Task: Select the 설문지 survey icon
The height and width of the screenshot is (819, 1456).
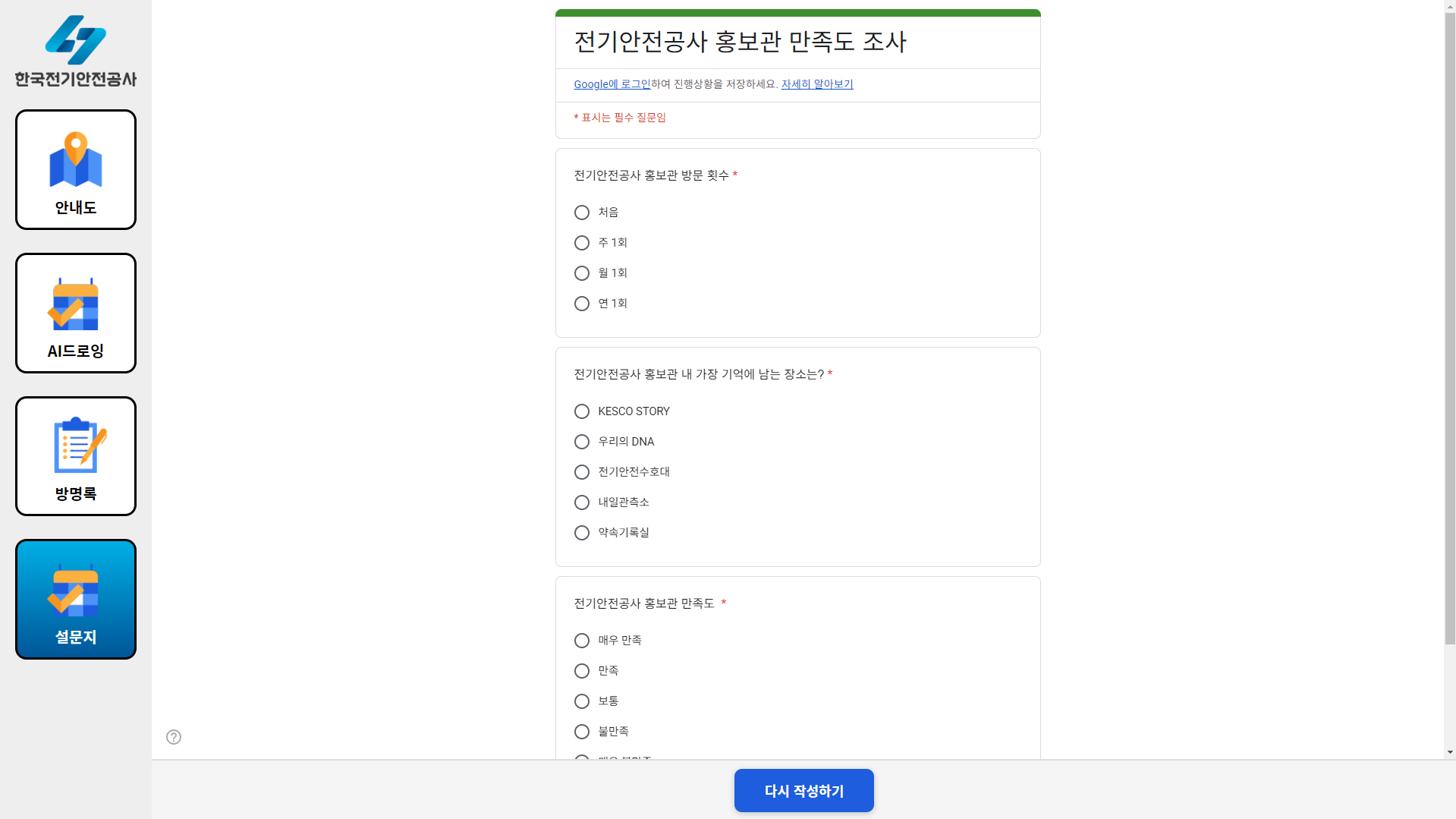Action: tap(76, 599)
